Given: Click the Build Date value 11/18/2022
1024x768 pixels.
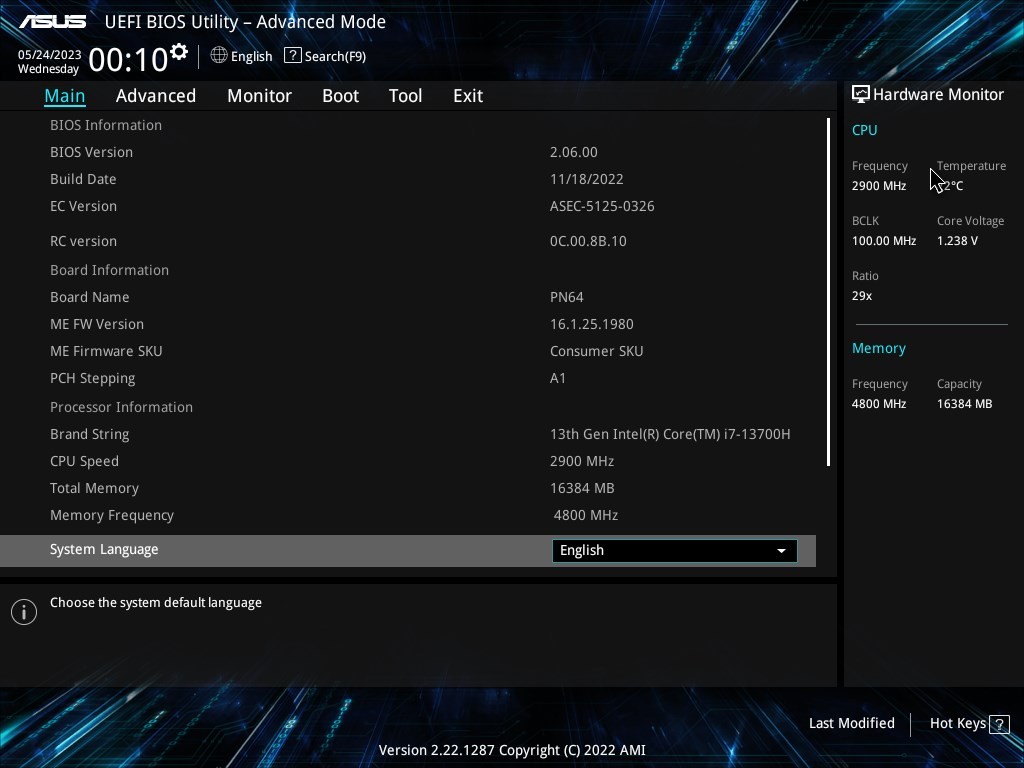Looking at the screenshot, I should click(586, 179).
